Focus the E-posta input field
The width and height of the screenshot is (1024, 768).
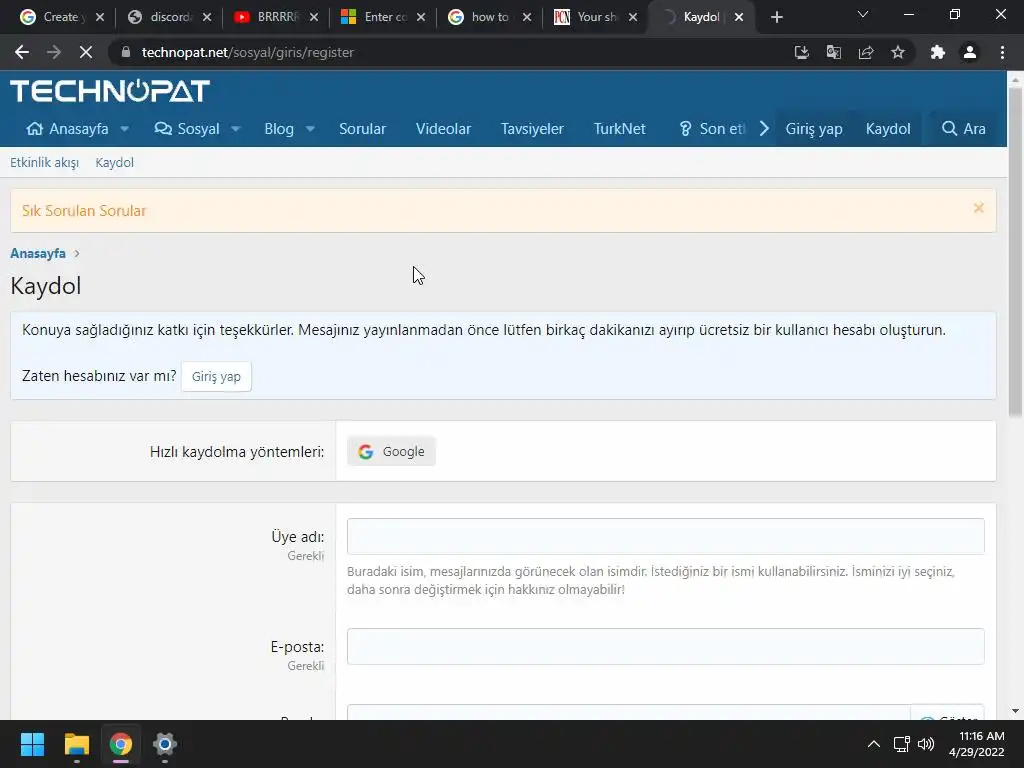(665, 647)
